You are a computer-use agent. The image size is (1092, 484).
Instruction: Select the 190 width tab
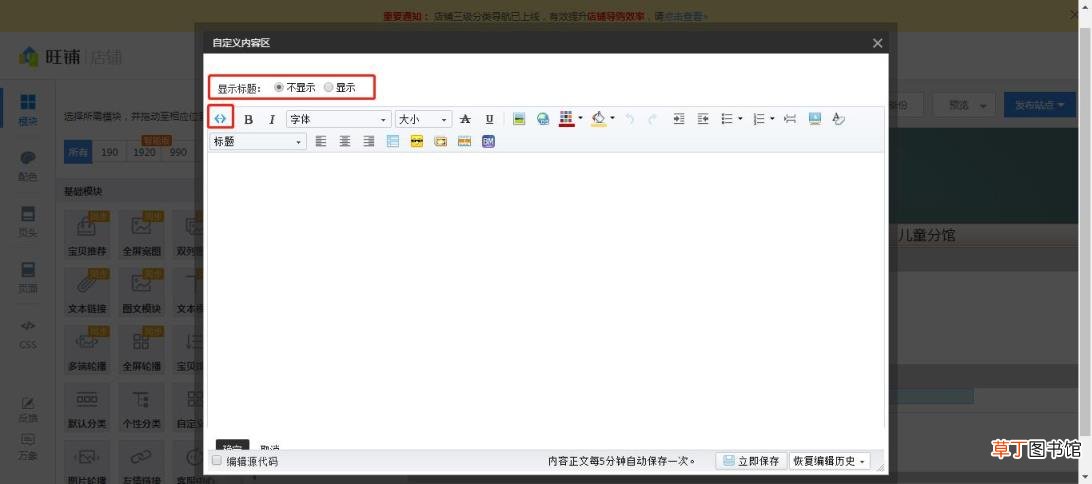(x=109, y=153)
